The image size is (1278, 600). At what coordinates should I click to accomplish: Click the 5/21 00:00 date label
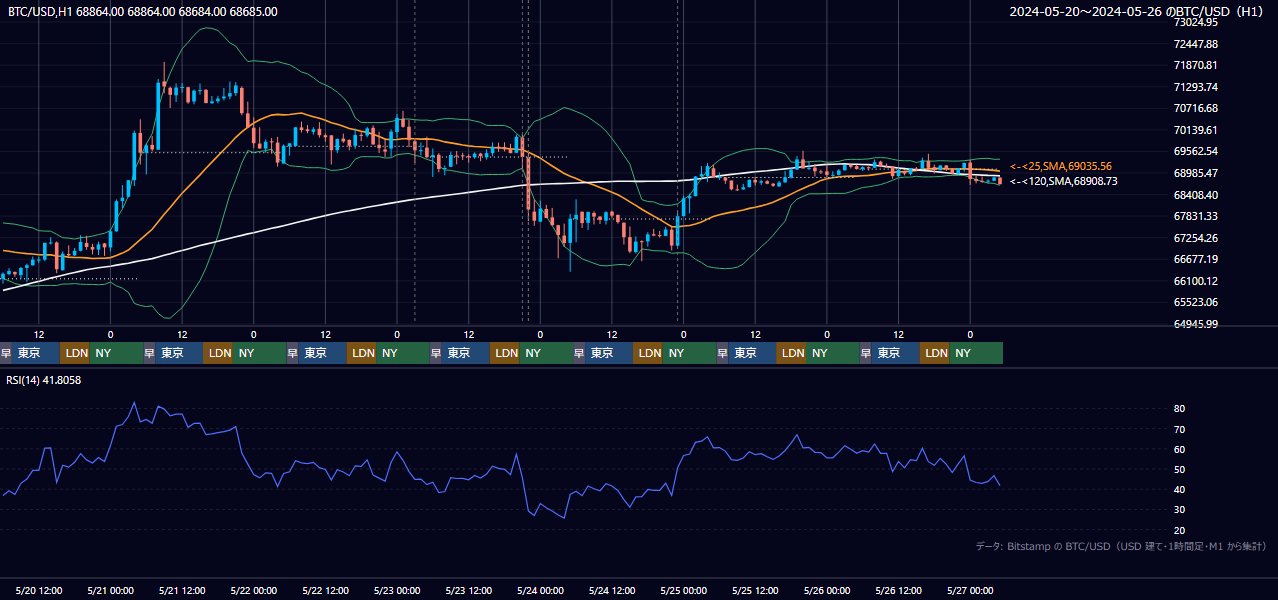(x=110, y=590)
